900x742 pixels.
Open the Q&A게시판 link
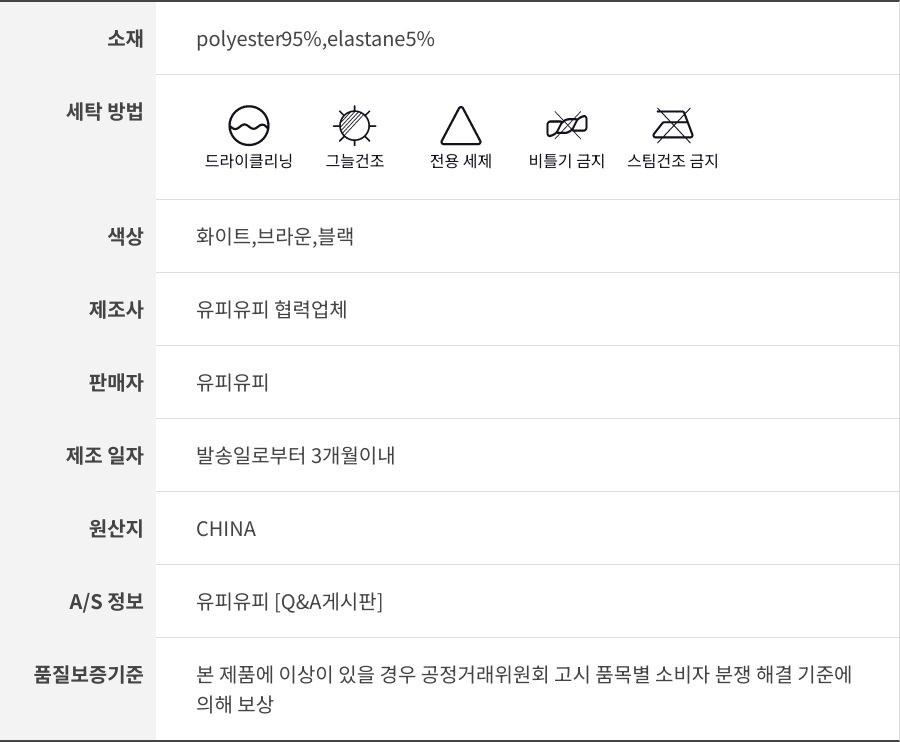[x=329, y=602]
